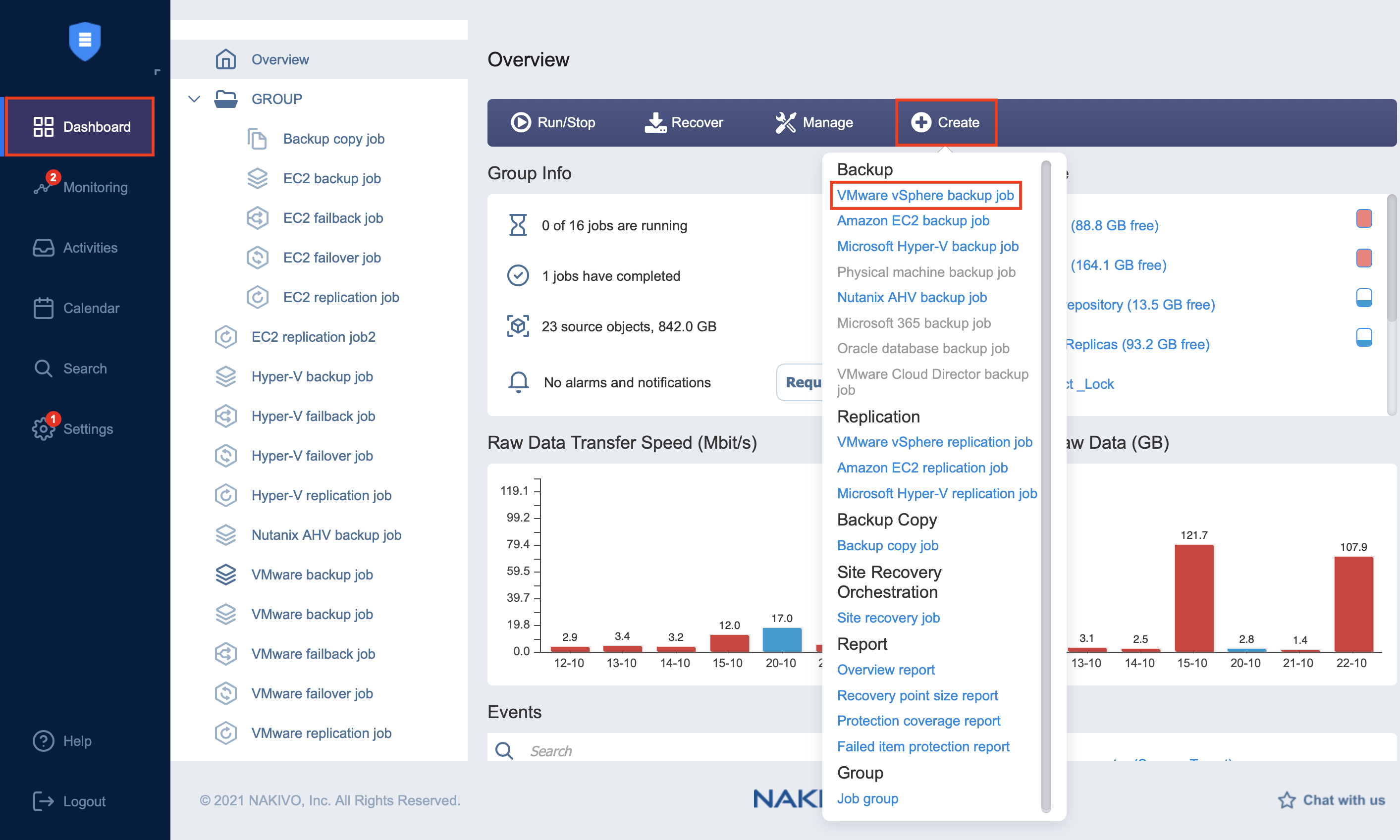The image size is (1400, 840).
Task: Create a Backup copy job from the Create menu
Action: point(887,545)
